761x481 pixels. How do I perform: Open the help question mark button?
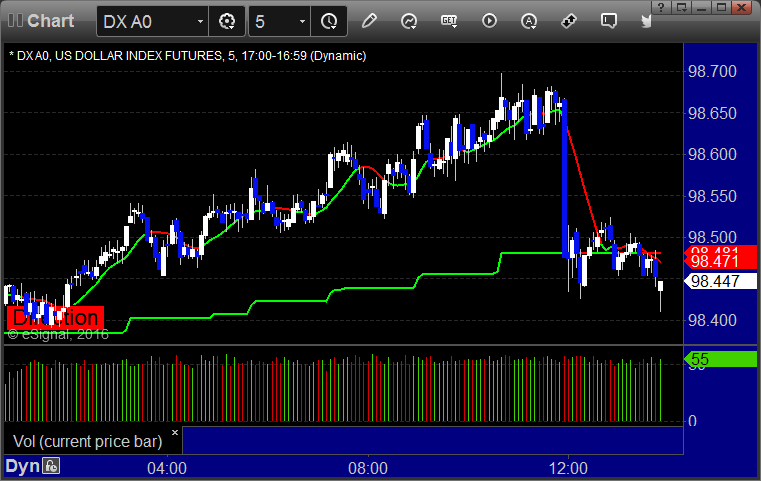click(x=661, y=7)
